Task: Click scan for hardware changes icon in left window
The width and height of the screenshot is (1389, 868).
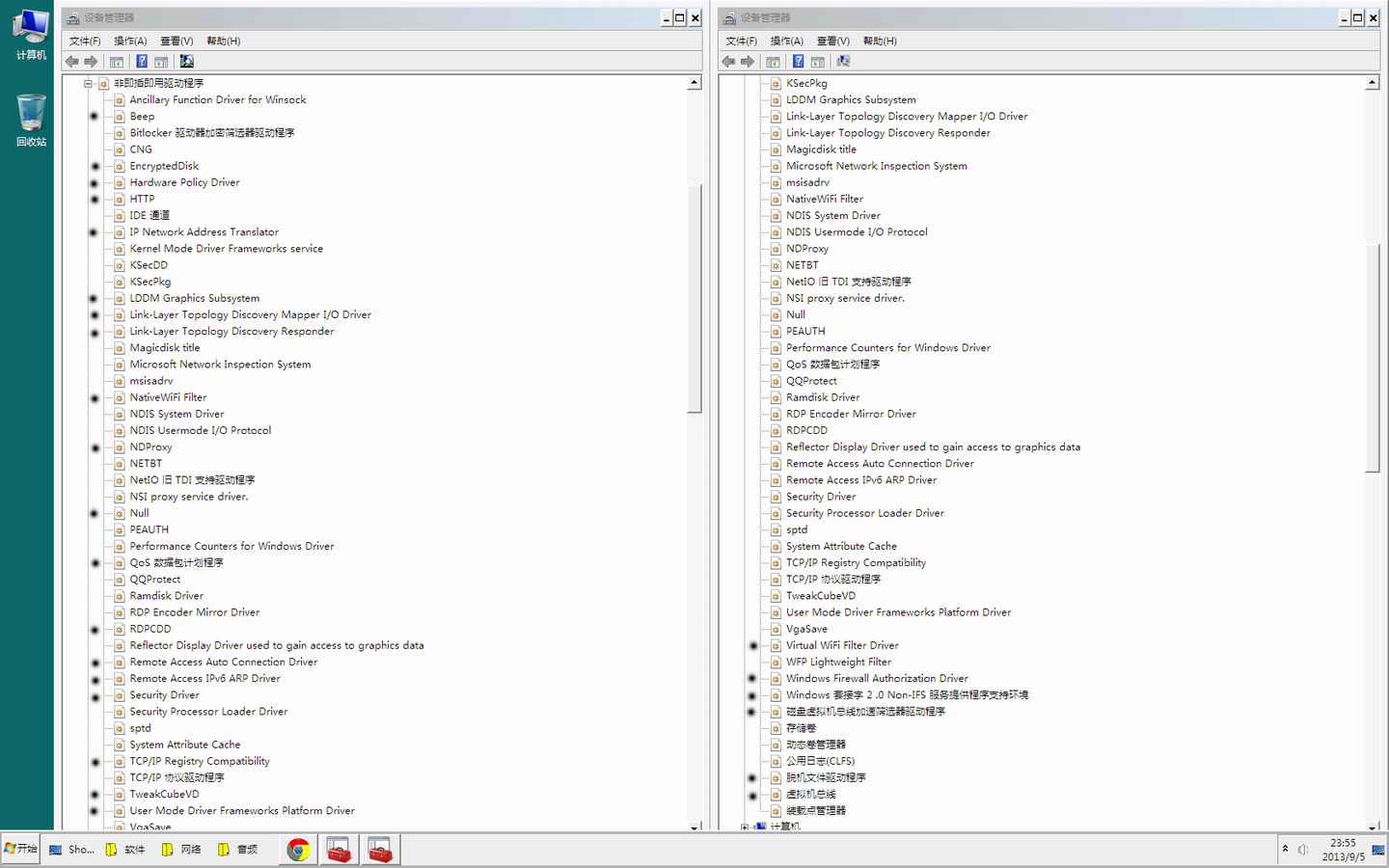Action: tap(187, 62)
